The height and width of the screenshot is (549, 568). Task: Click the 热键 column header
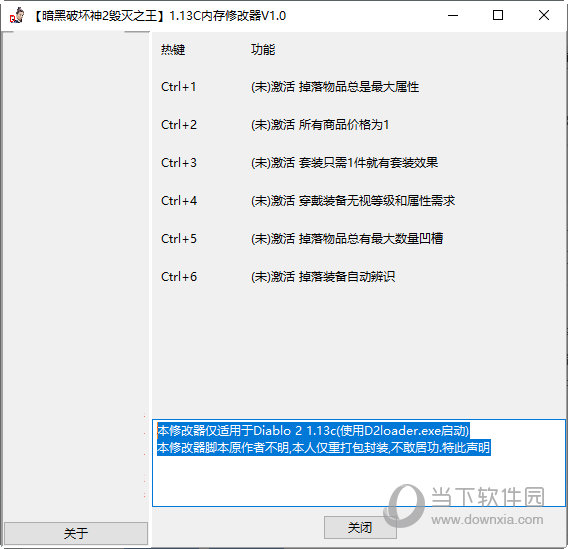(173, 49)
